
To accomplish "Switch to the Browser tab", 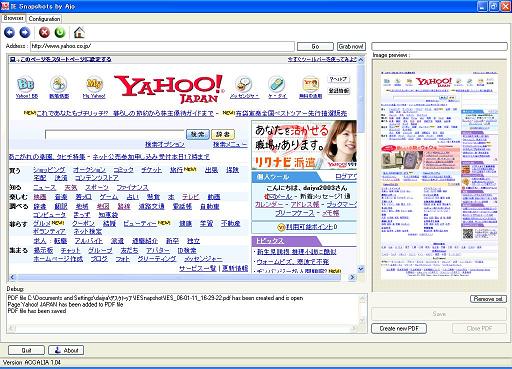I will [13, 18].
